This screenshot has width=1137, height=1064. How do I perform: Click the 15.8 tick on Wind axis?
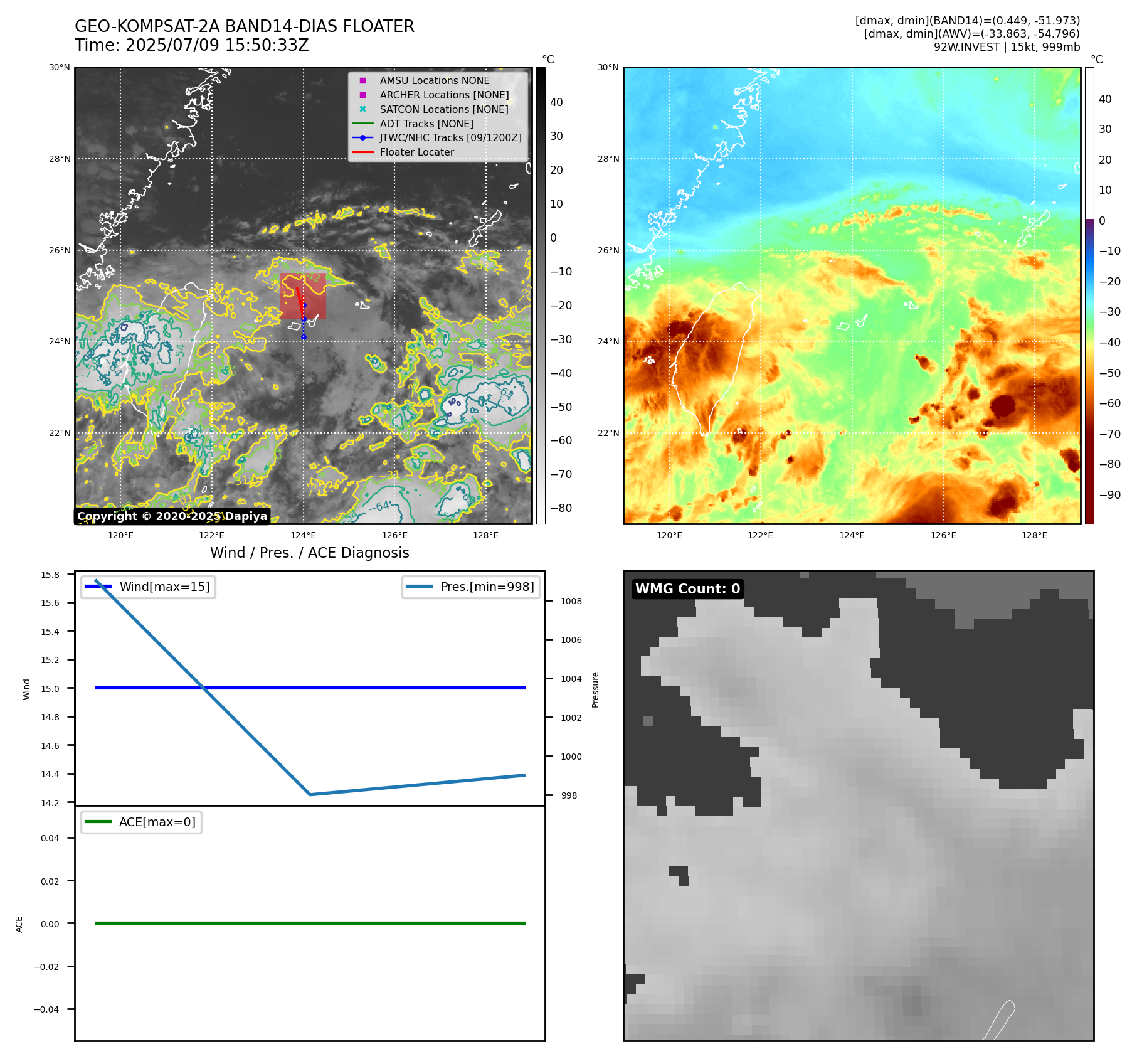[x=50, y=575]
